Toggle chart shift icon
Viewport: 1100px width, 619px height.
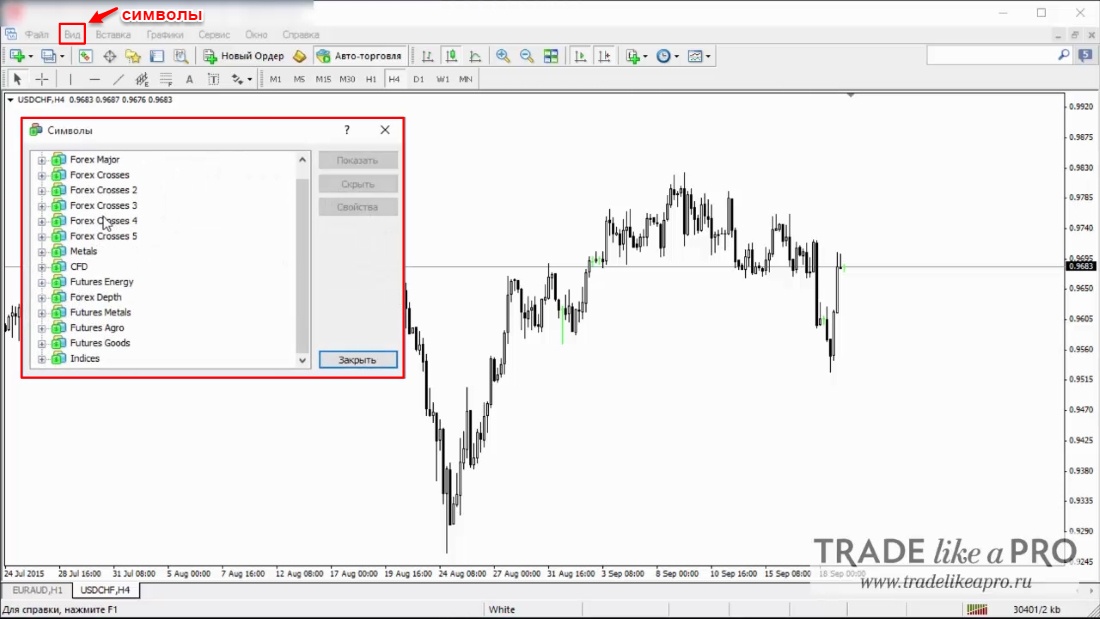pyautogui.click(x=603, y=56)
